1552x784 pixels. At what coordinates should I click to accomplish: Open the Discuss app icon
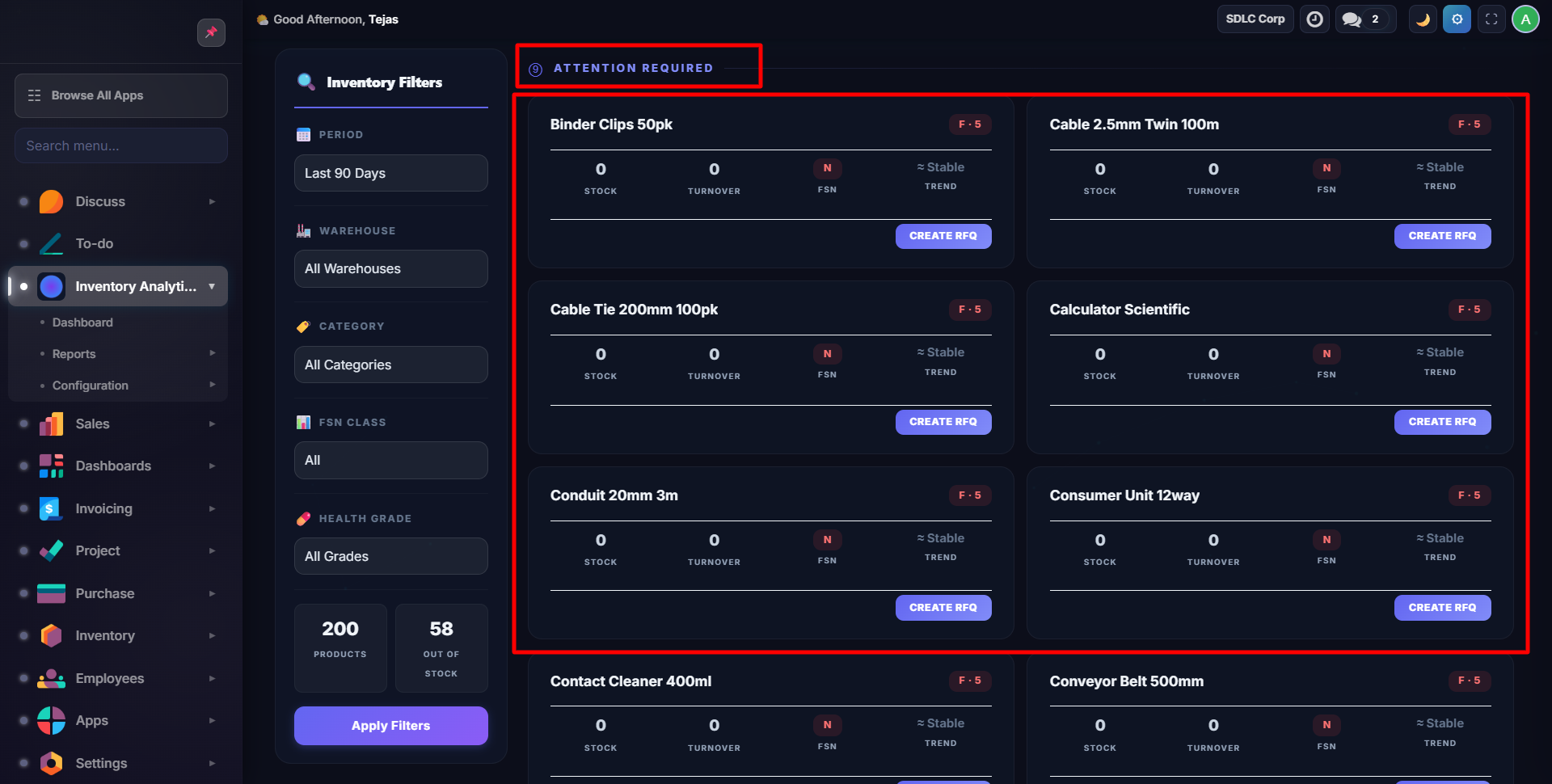tap(51, 201)
